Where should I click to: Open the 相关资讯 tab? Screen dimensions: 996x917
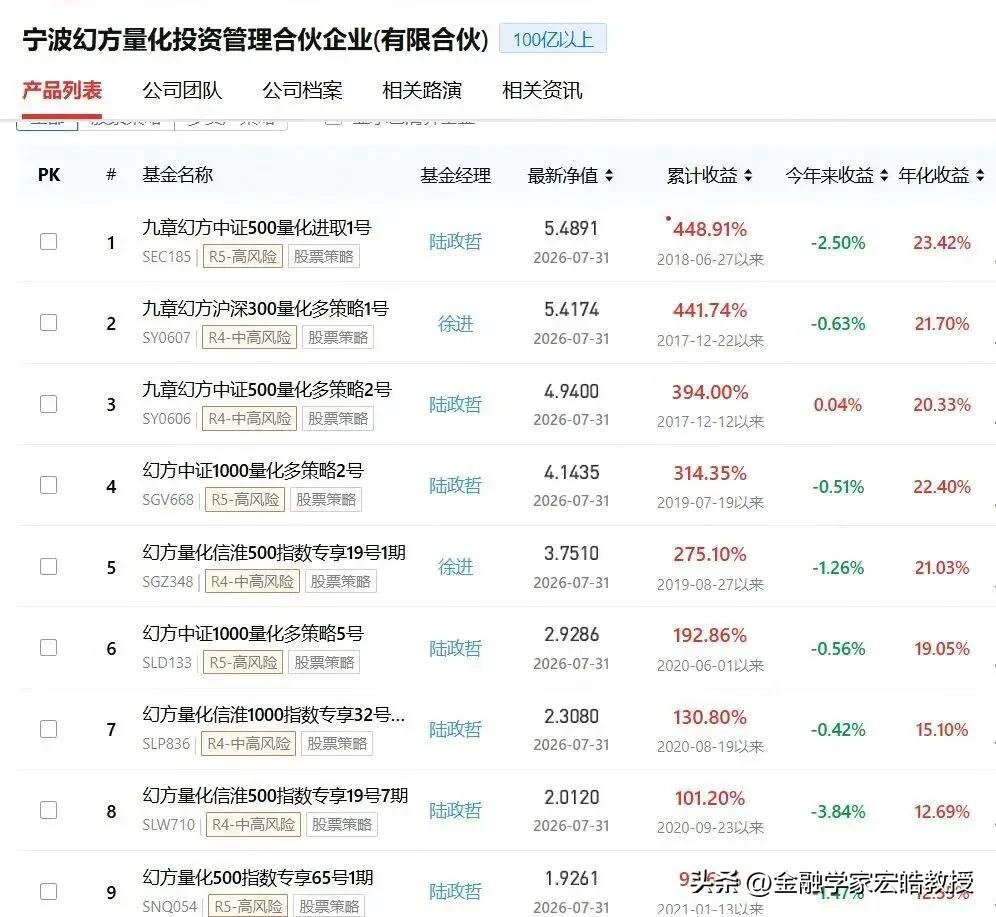point(542,90)
